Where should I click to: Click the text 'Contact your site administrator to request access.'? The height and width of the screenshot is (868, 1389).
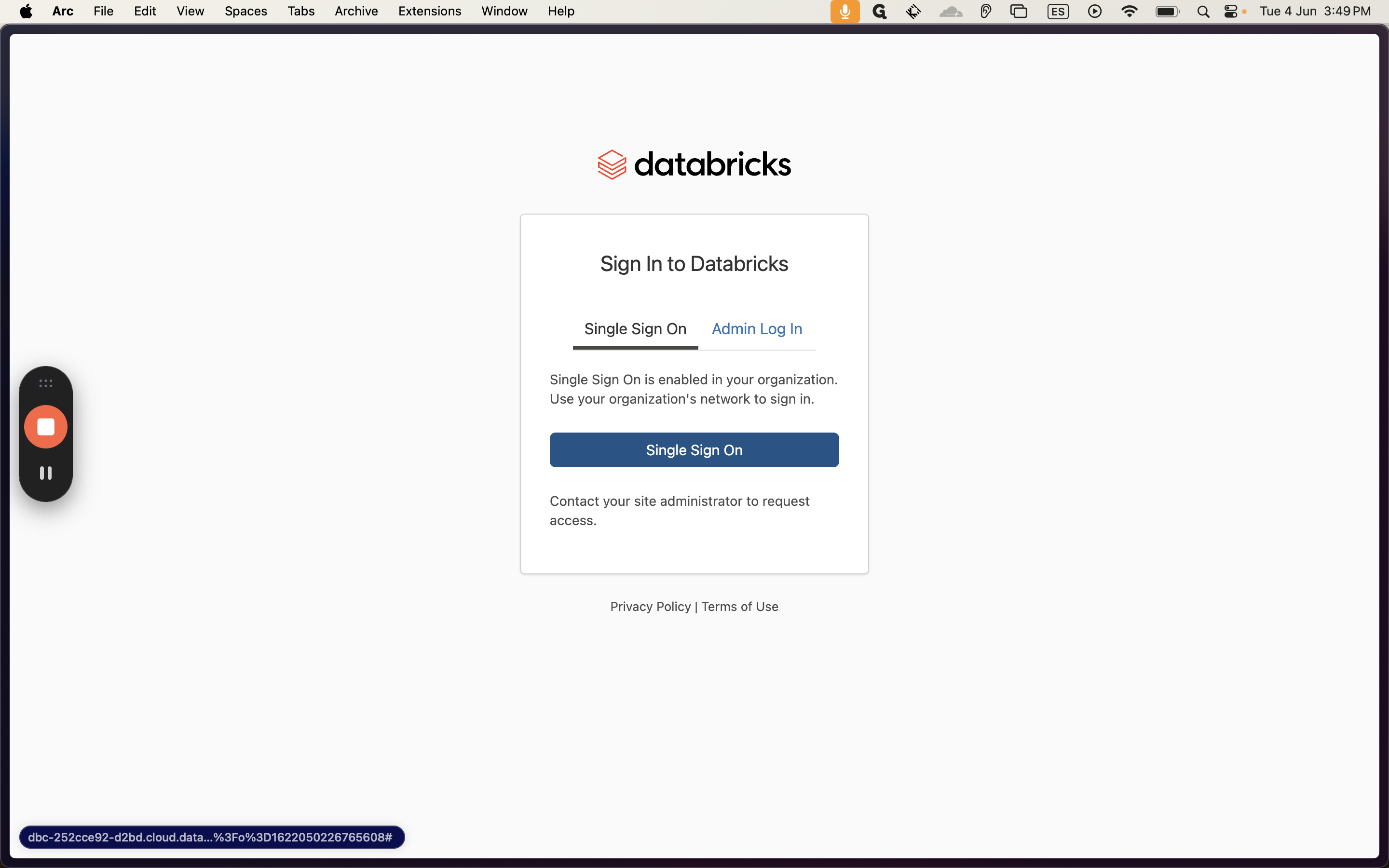coord(680,510)
